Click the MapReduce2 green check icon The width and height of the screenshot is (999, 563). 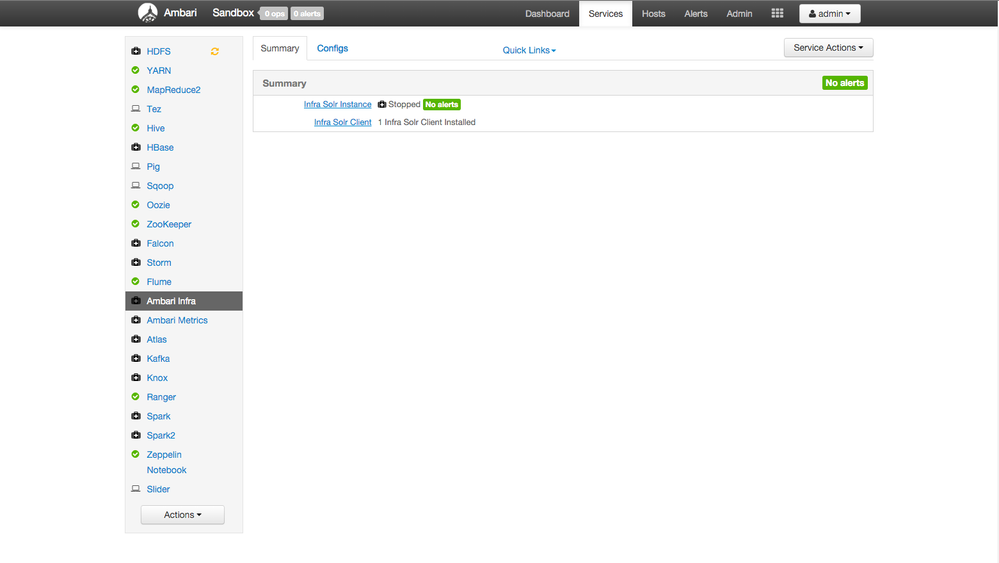click(x=136, y=89)
